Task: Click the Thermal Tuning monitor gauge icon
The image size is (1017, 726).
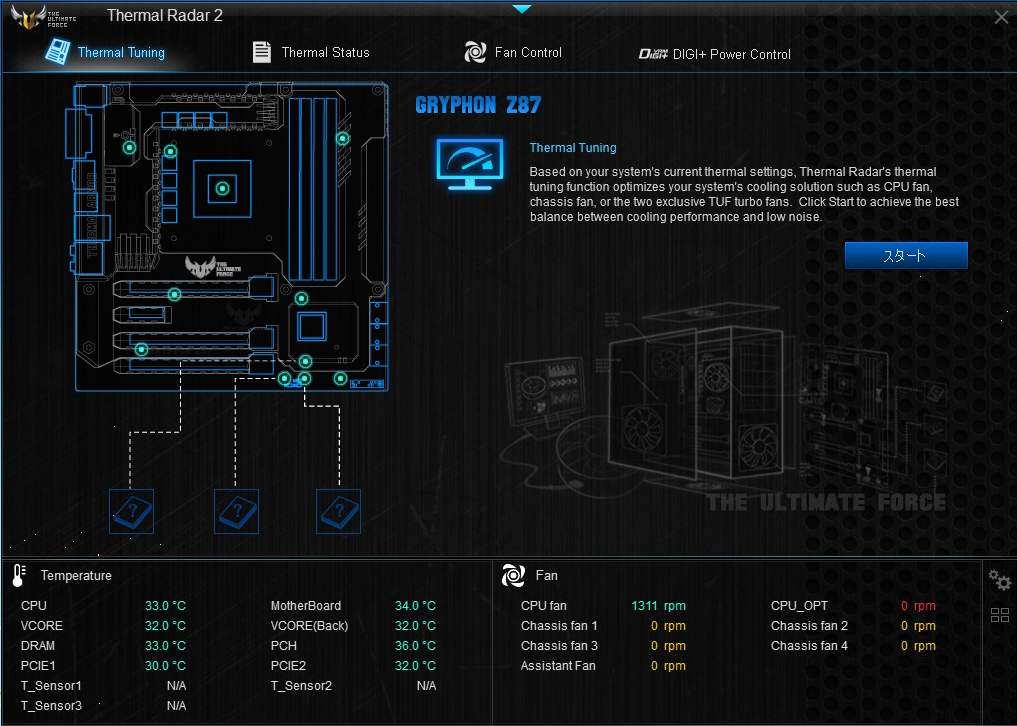Action: coord(470,164)
